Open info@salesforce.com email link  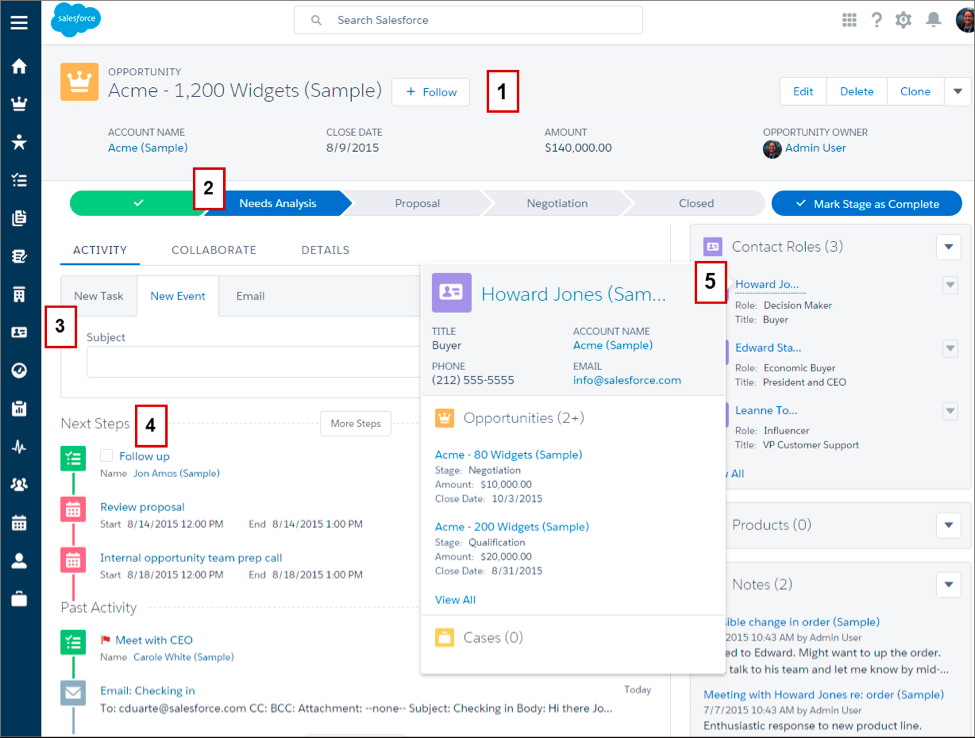[x=627, y=380]
